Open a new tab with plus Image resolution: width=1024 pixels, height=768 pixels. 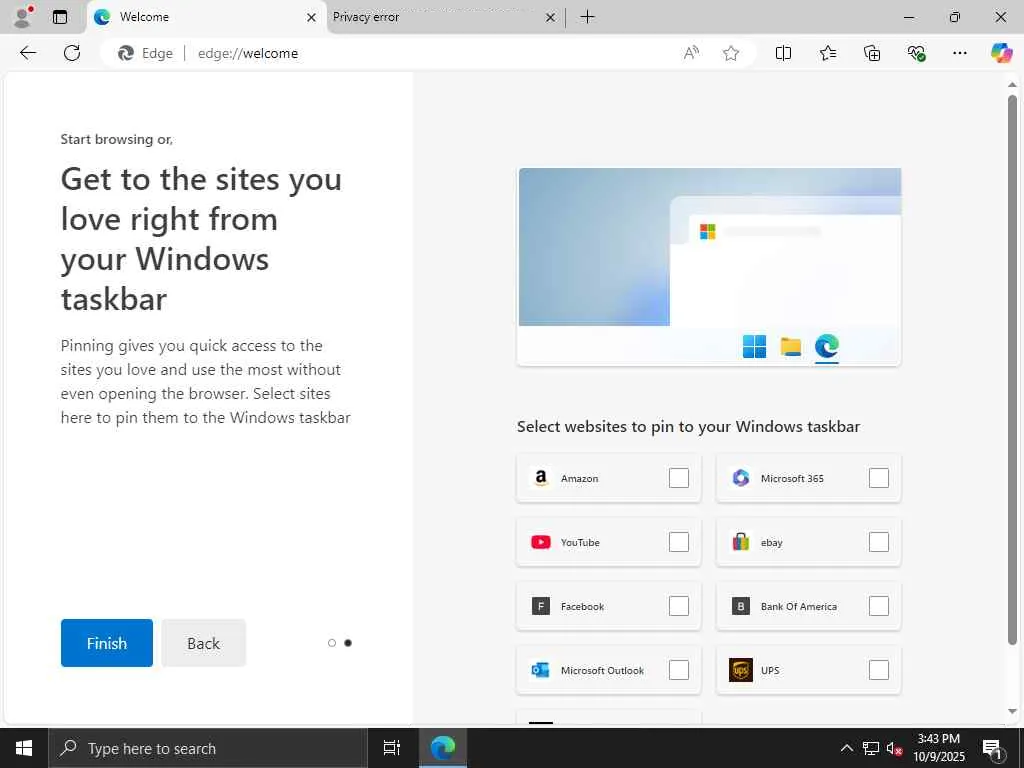[587, 17]
